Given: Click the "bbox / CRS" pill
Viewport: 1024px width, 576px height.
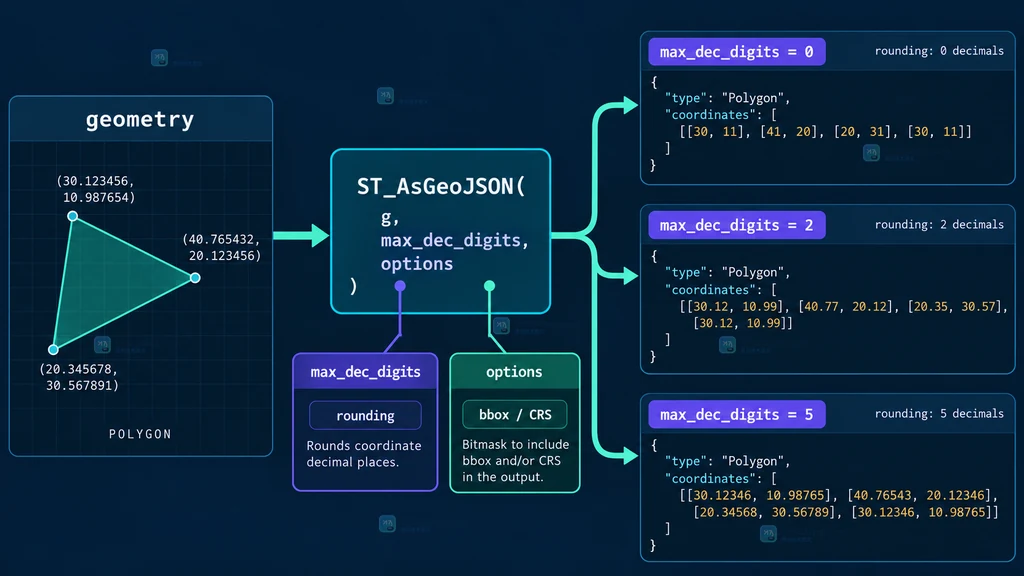Looking at the screenshot, I should pyautogui.click(x=515, y=415).
